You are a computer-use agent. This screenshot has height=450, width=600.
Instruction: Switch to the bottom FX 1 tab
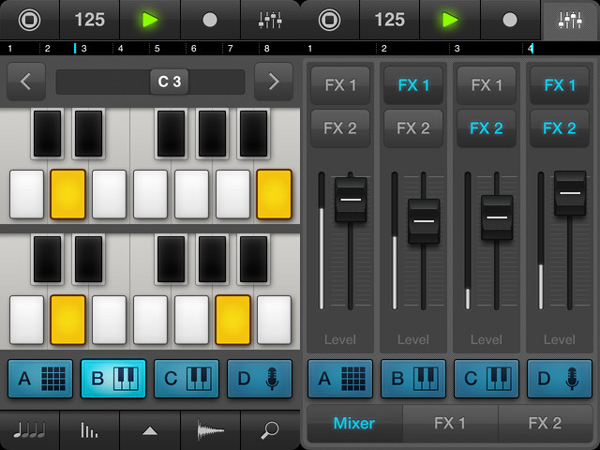pyautogui.click(x=450, y=423)
